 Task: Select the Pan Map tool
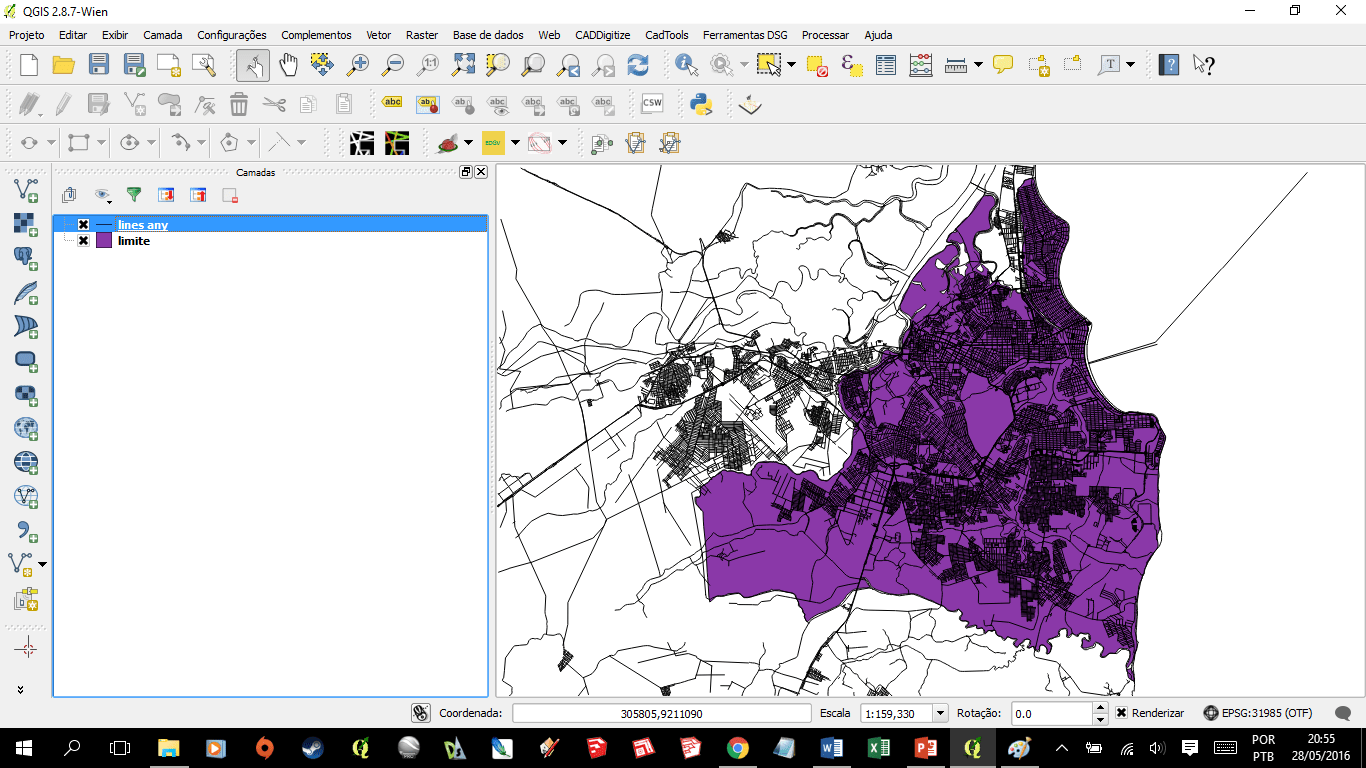(x=288, y=63)
